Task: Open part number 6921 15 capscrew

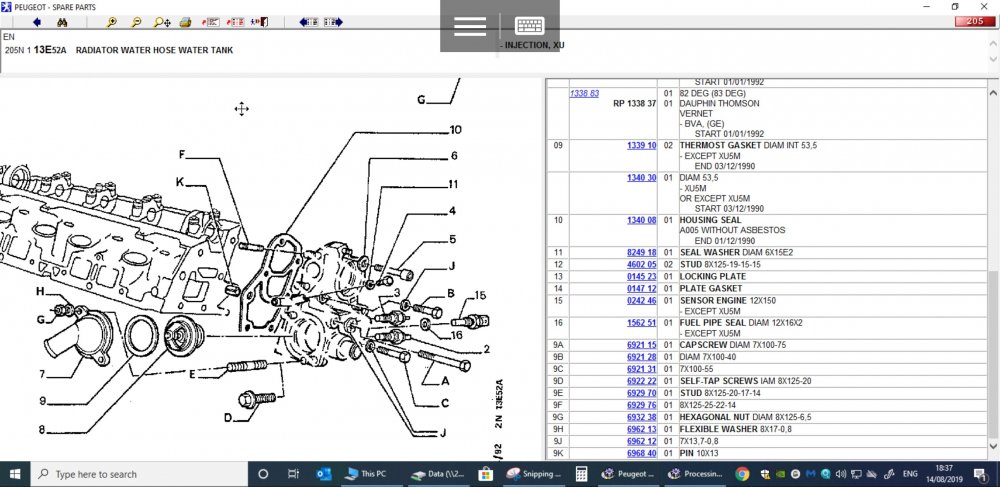Action: coord(642,345)
